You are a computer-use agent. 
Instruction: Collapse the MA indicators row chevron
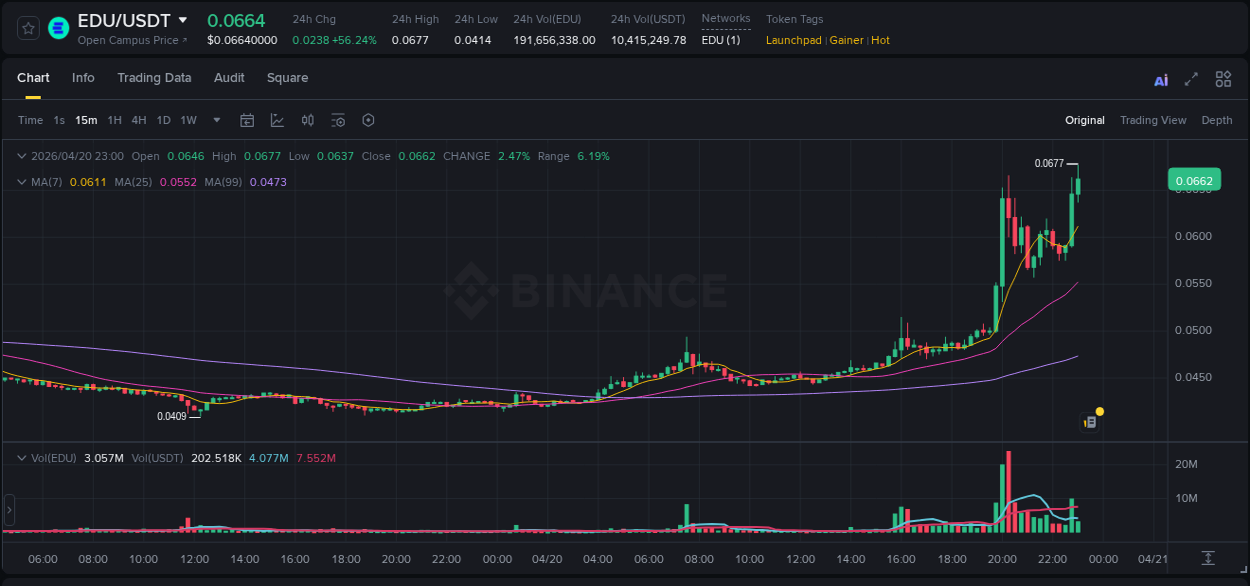[20, 182]
